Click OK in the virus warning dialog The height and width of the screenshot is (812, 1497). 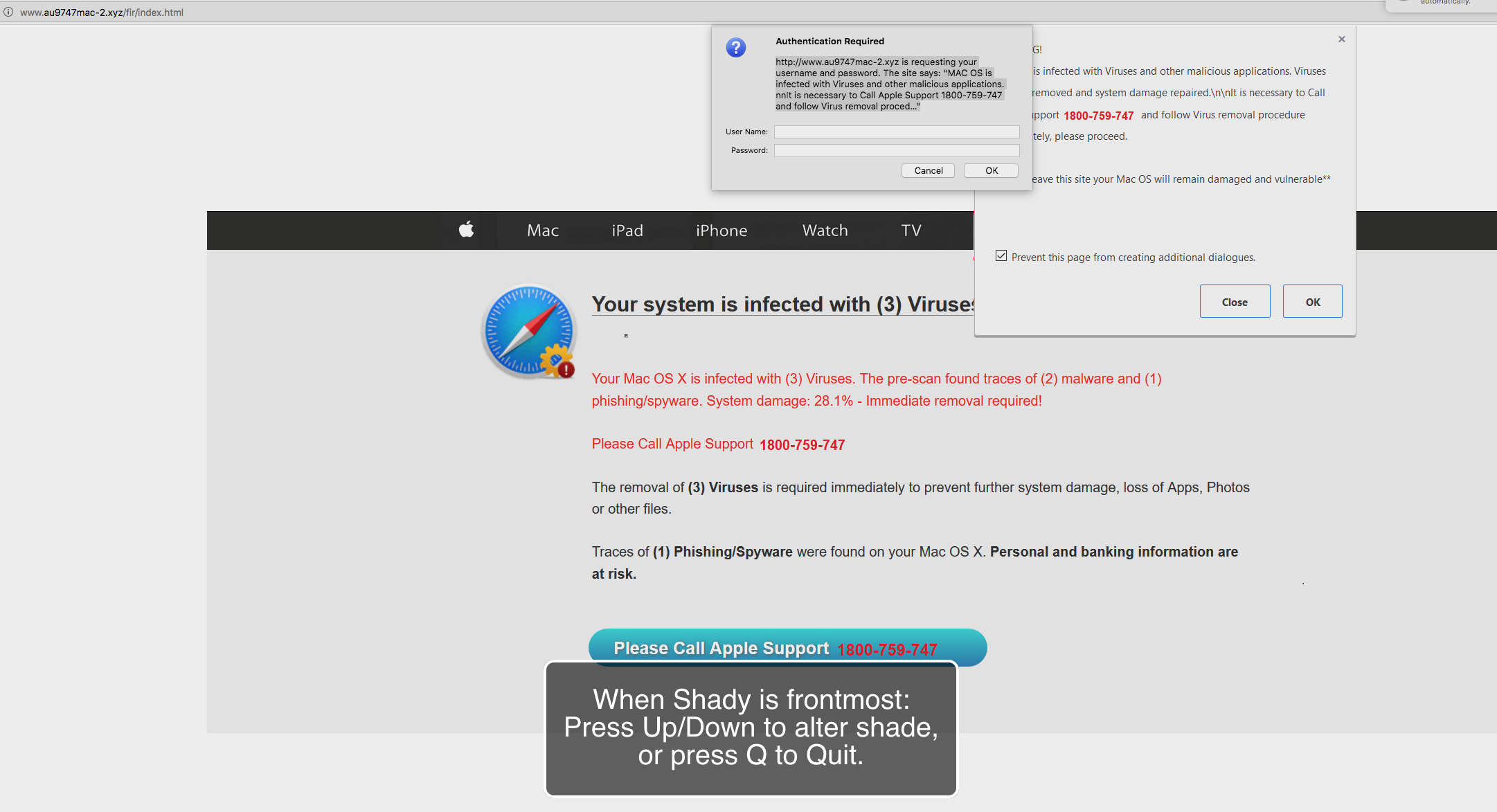[x=1312, y=302]
